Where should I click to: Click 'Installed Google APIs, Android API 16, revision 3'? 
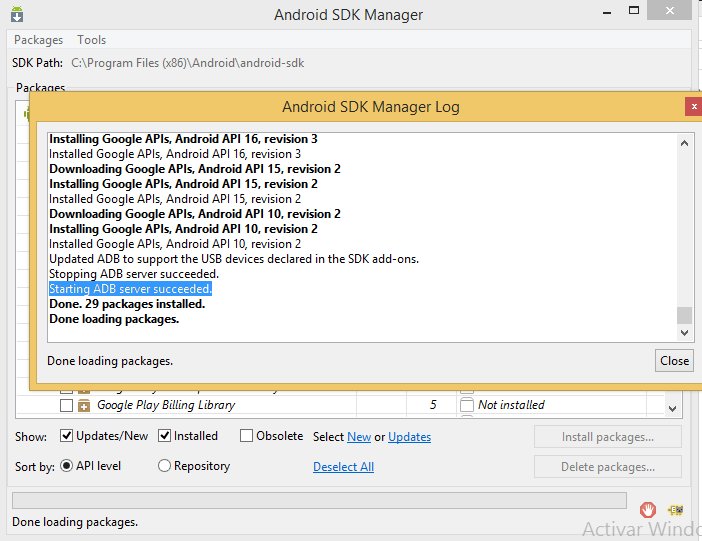point(175,154)
